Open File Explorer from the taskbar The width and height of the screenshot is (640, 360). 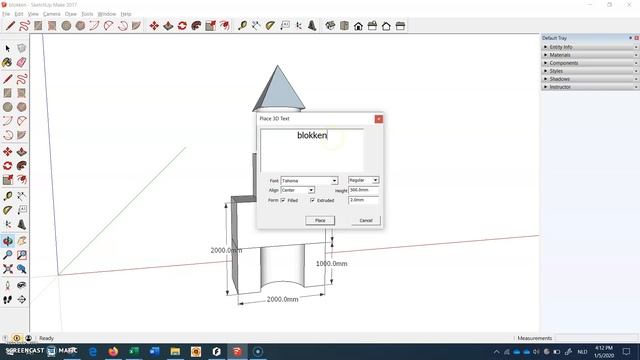click(x=175, y=351)
